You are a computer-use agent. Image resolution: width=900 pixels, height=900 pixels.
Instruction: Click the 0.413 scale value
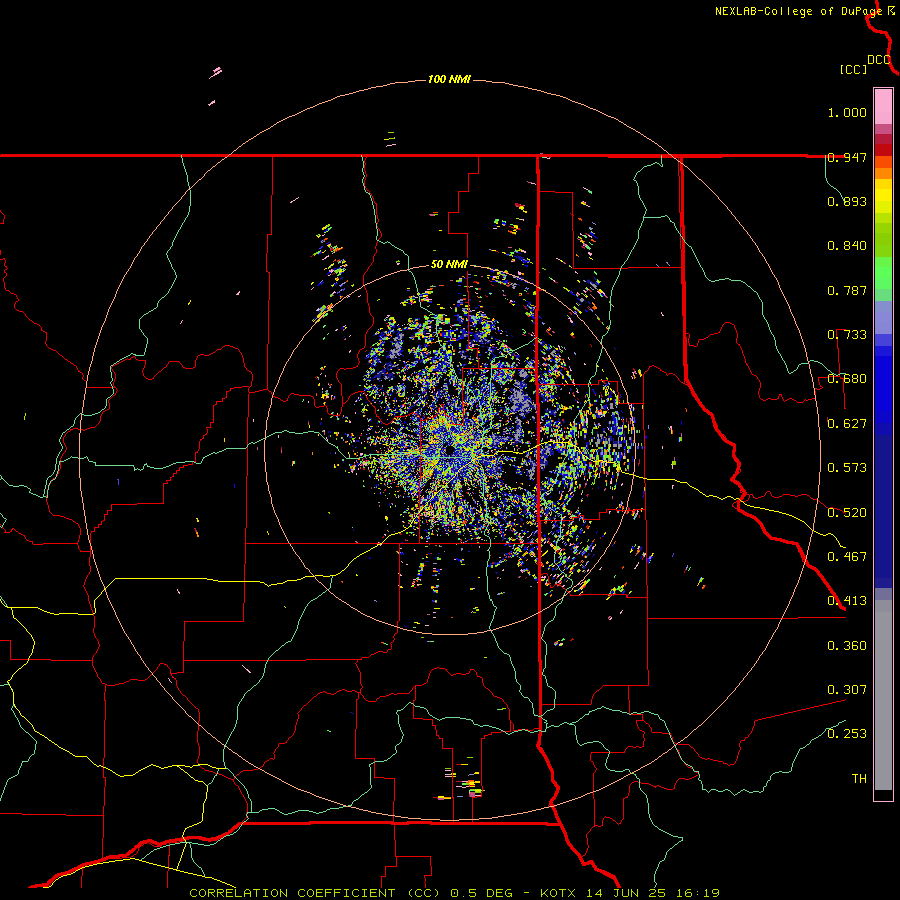click(x=847, y=601)
